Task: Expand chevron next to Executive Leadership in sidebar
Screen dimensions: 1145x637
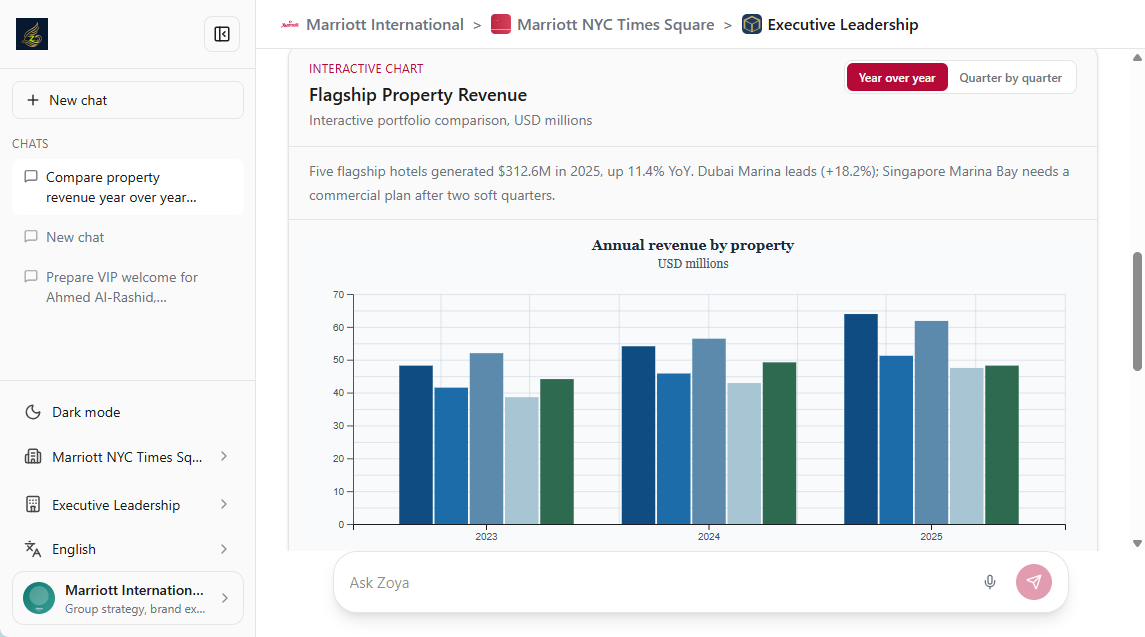Action: point(224,505)
